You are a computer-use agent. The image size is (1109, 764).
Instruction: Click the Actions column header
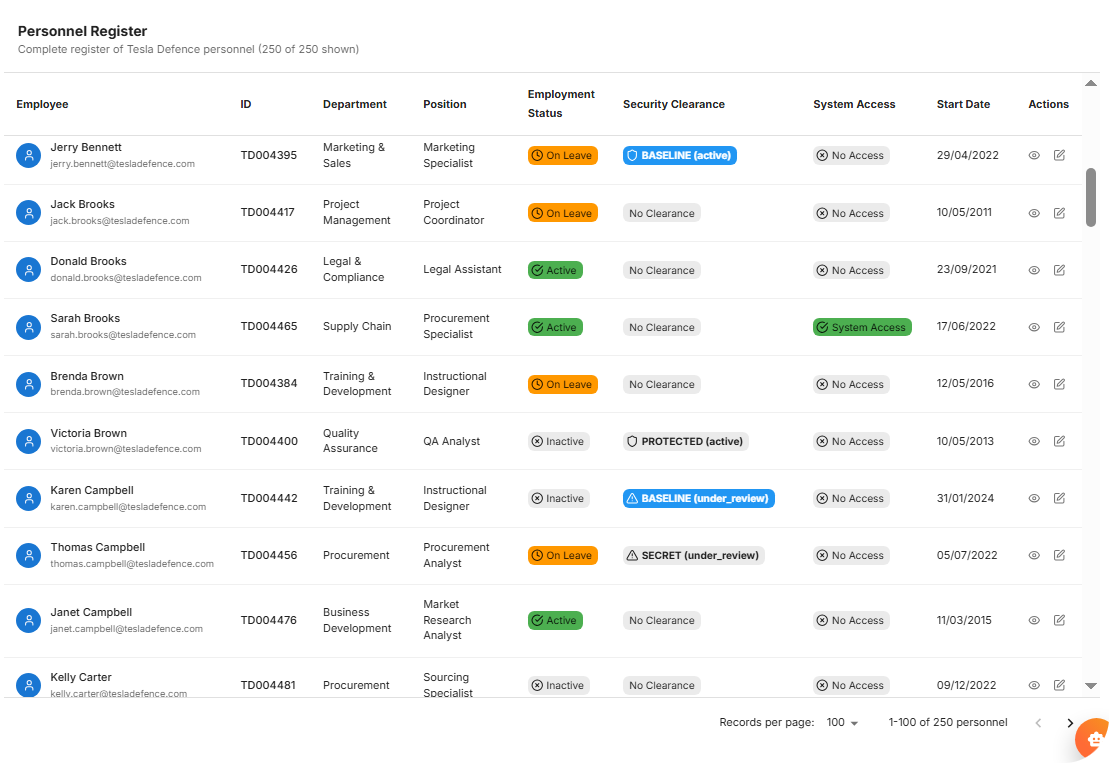click(1048, 105)
